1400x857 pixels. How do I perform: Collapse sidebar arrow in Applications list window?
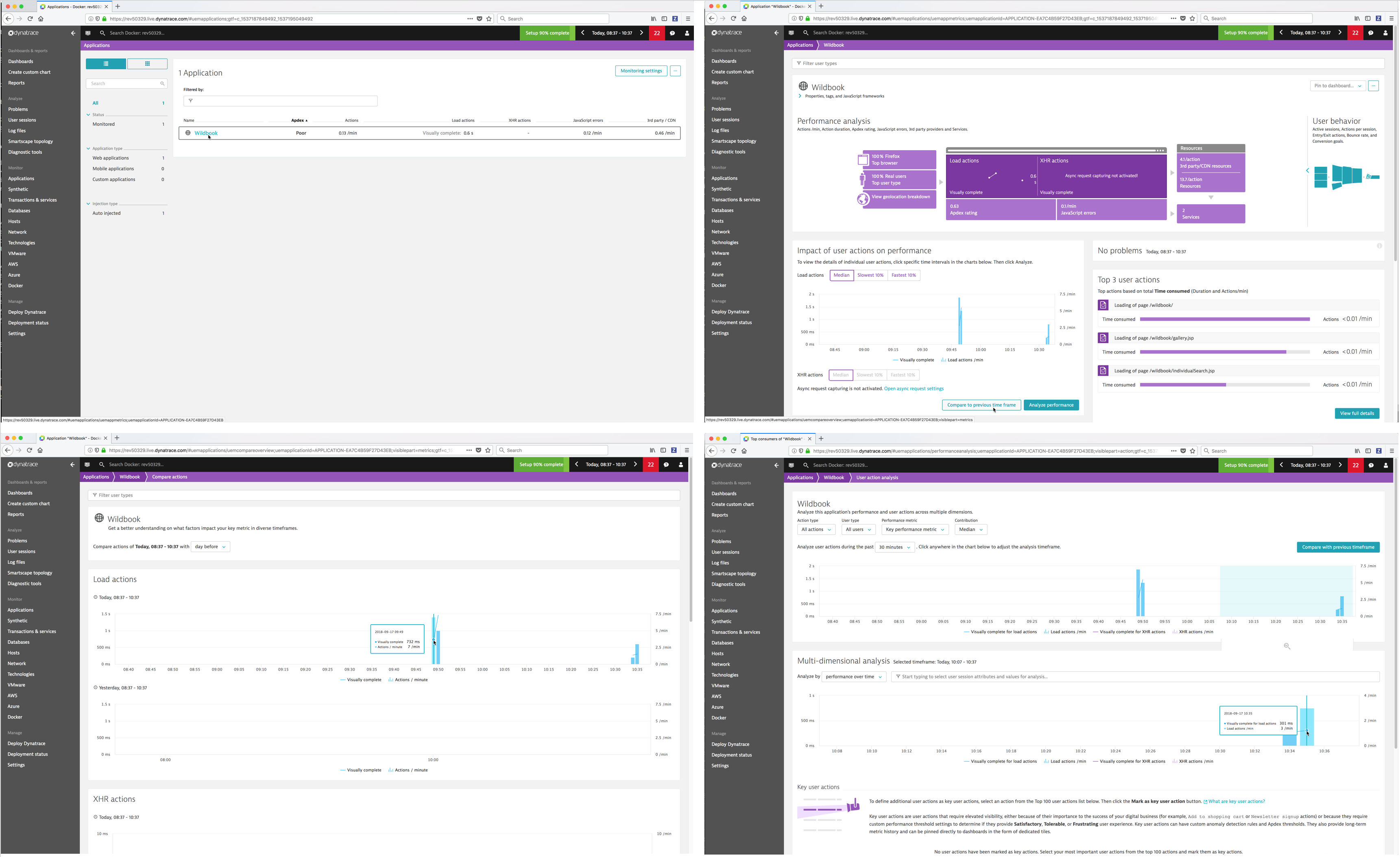pos(73,33)
